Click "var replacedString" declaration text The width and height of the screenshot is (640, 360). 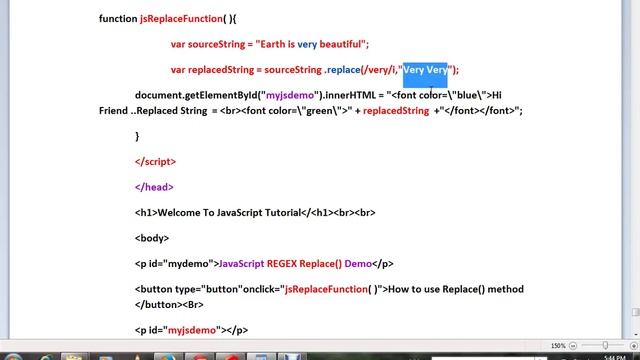pyautogui.click(x=212, y=70)
